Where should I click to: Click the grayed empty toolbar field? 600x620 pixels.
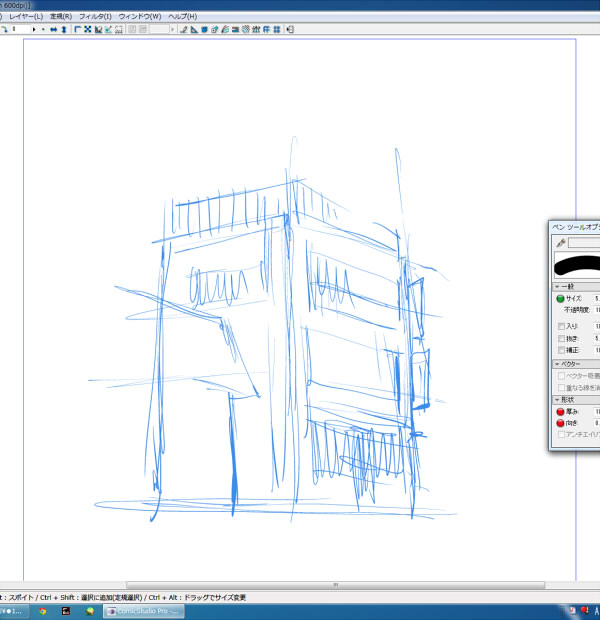click(159, 29)
